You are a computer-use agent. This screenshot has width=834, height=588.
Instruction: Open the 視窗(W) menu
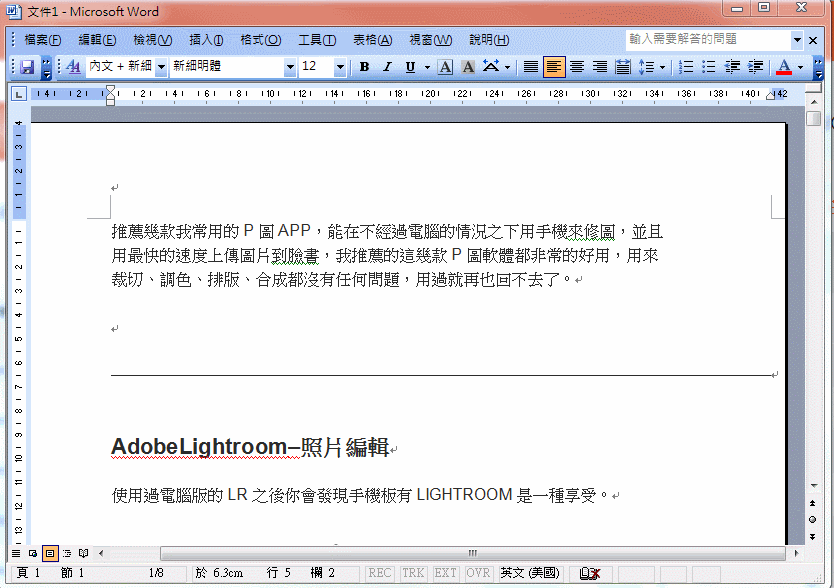point(431,40)
